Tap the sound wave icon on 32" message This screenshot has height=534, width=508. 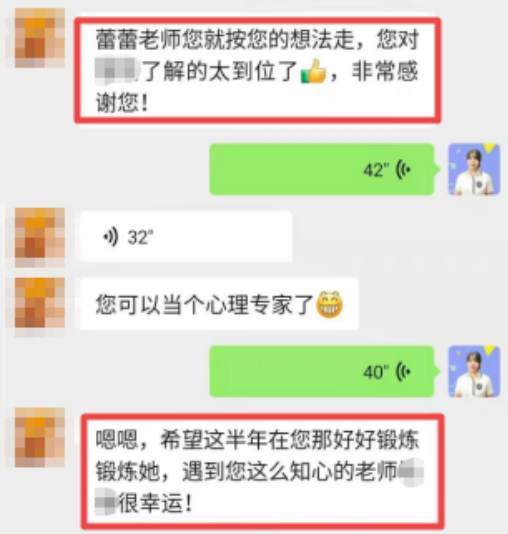click(111, 237)
